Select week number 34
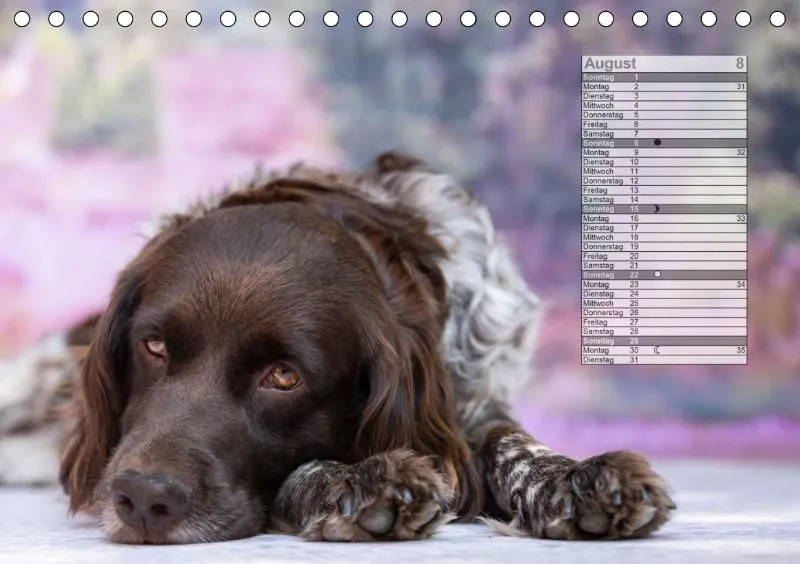Screen dimensions: 800x564 click(741, 284)
